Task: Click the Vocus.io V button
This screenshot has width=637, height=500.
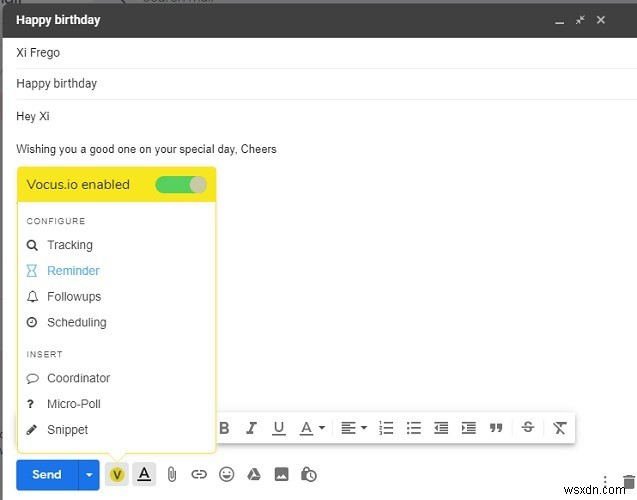Action: pos(117,474)
